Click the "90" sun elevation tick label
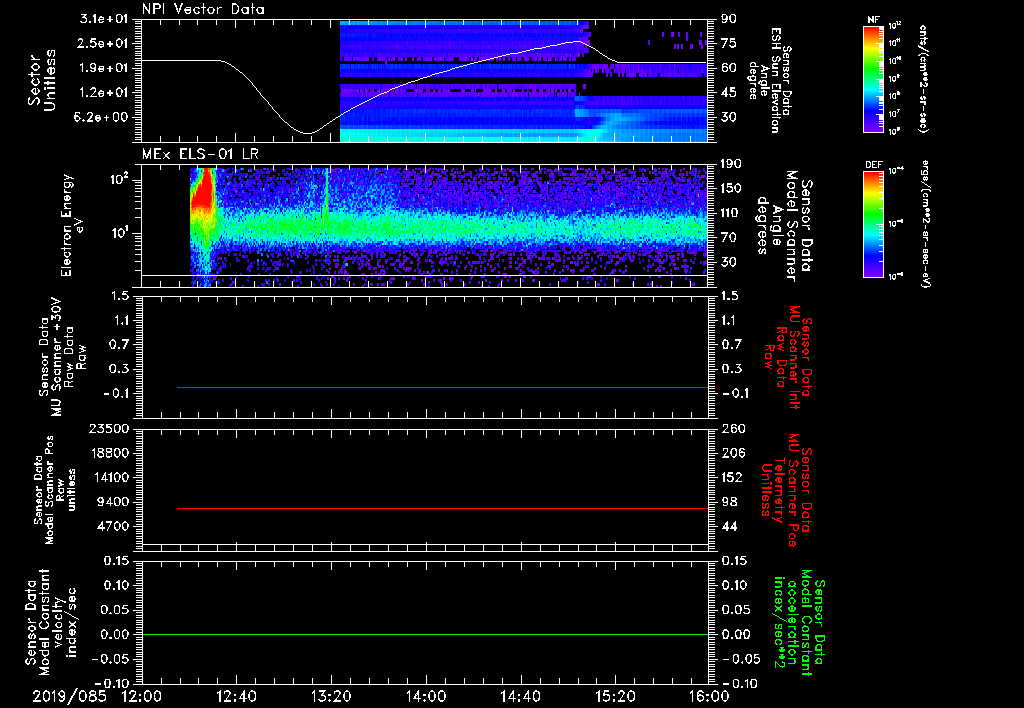This screenshot has height=708, width=1024. pos(728,19)
